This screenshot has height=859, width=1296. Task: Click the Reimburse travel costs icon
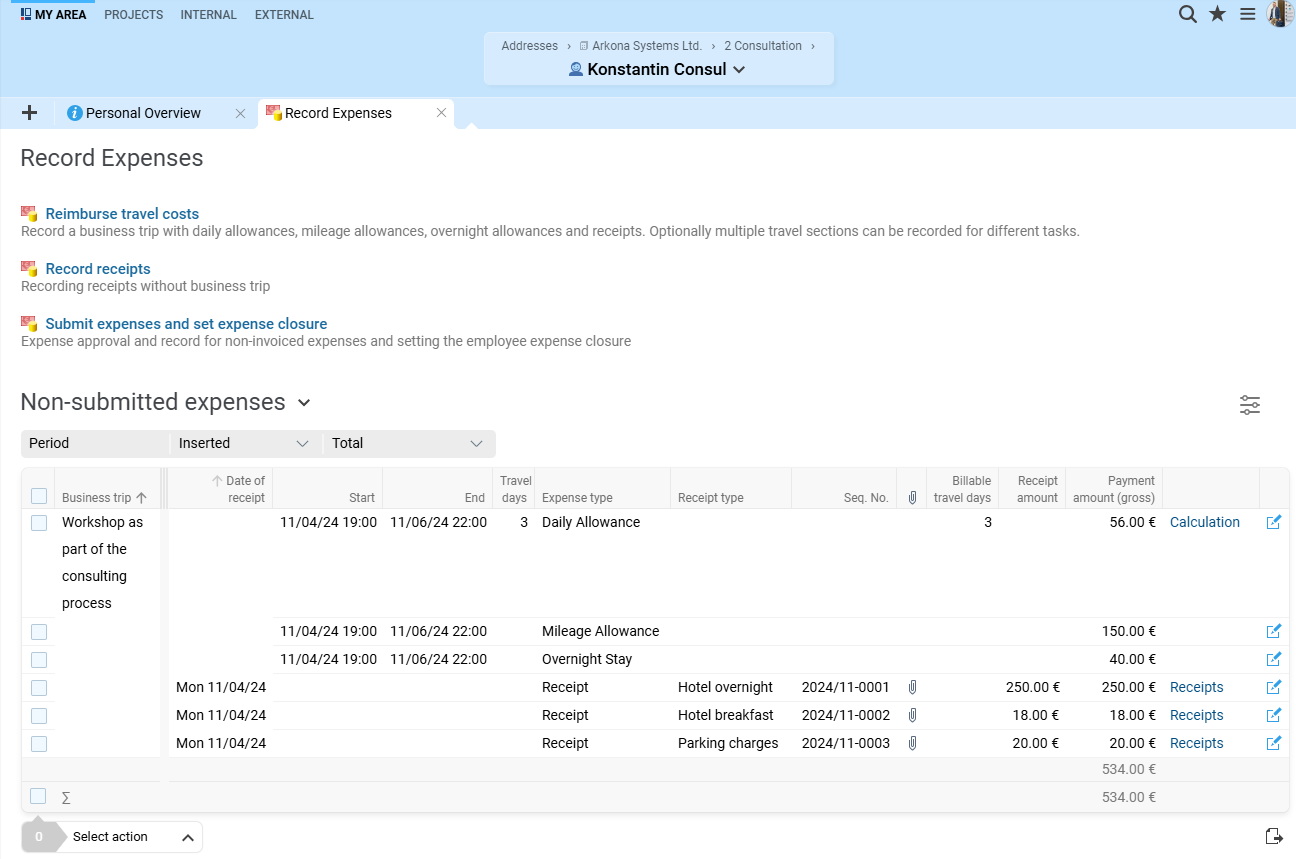tap(29, 213)
